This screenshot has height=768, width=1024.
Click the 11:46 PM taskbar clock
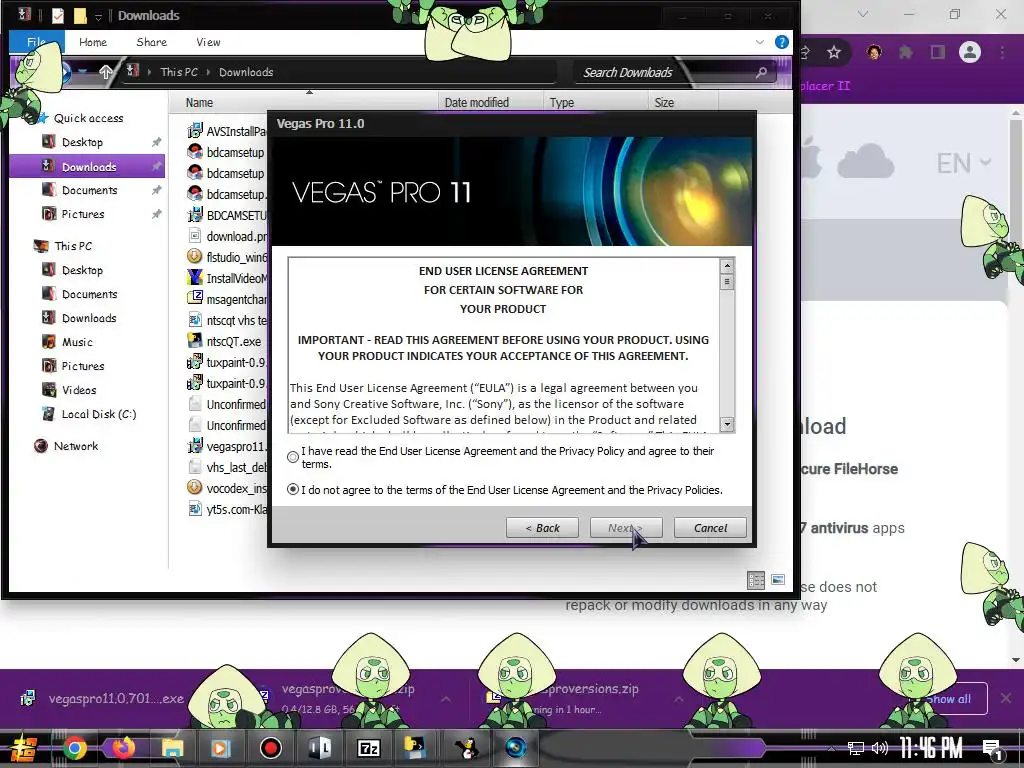coord(931,748)
